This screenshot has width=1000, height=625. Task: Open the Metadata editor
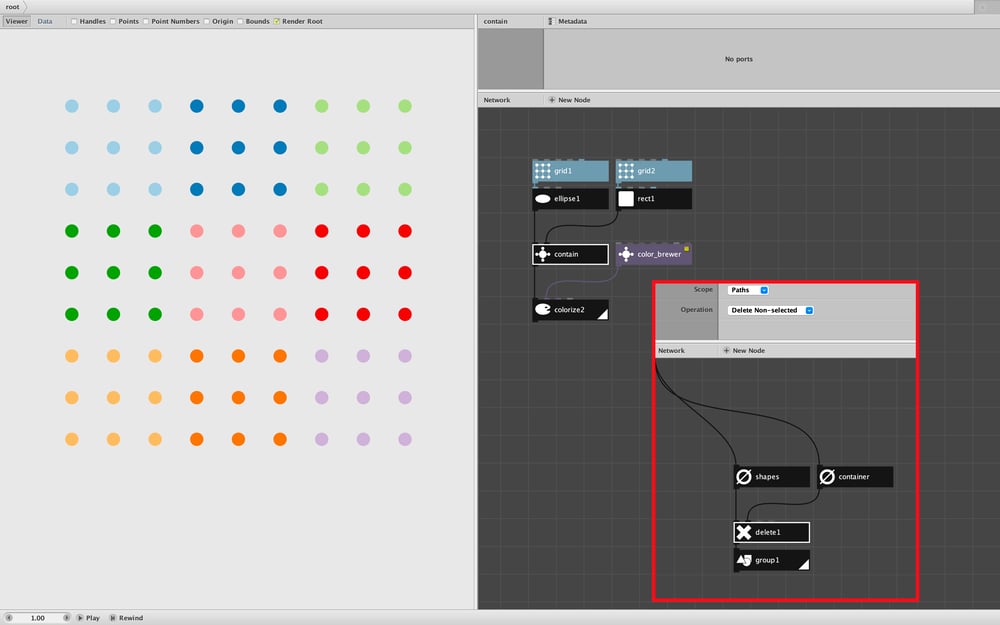[x=568, y=21]
